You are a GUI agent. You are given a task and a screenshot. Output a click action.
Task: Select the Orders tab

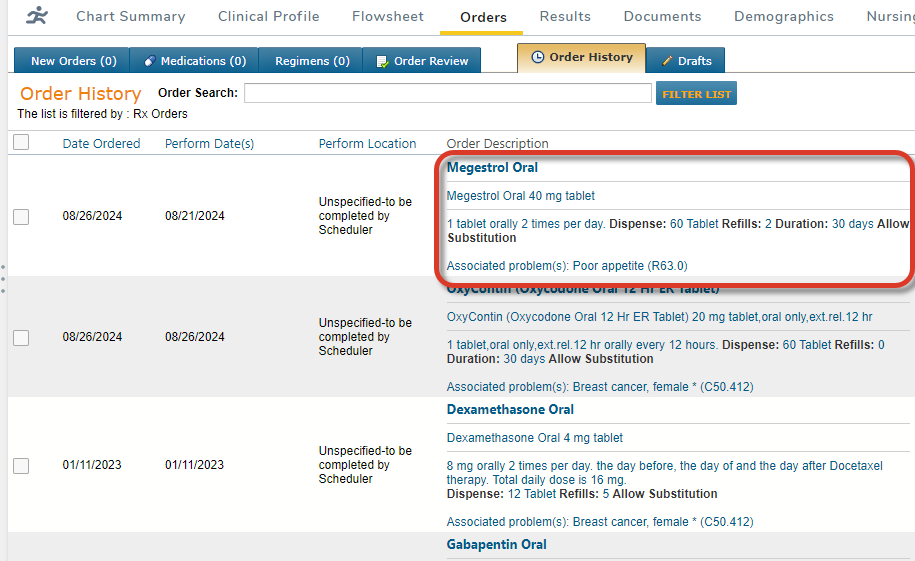pos(483,18)
